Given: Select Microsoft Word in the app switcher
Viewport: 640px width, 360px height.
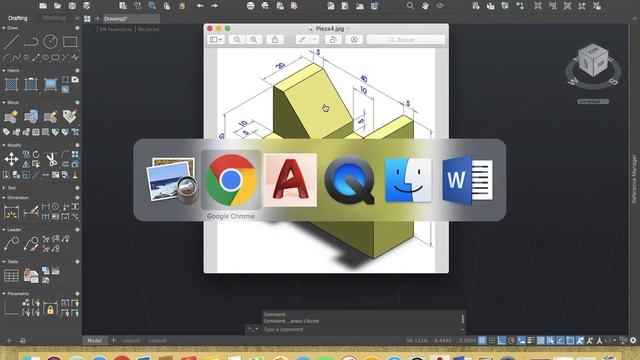Looking at the screenshot, I should tap(468, 180).
